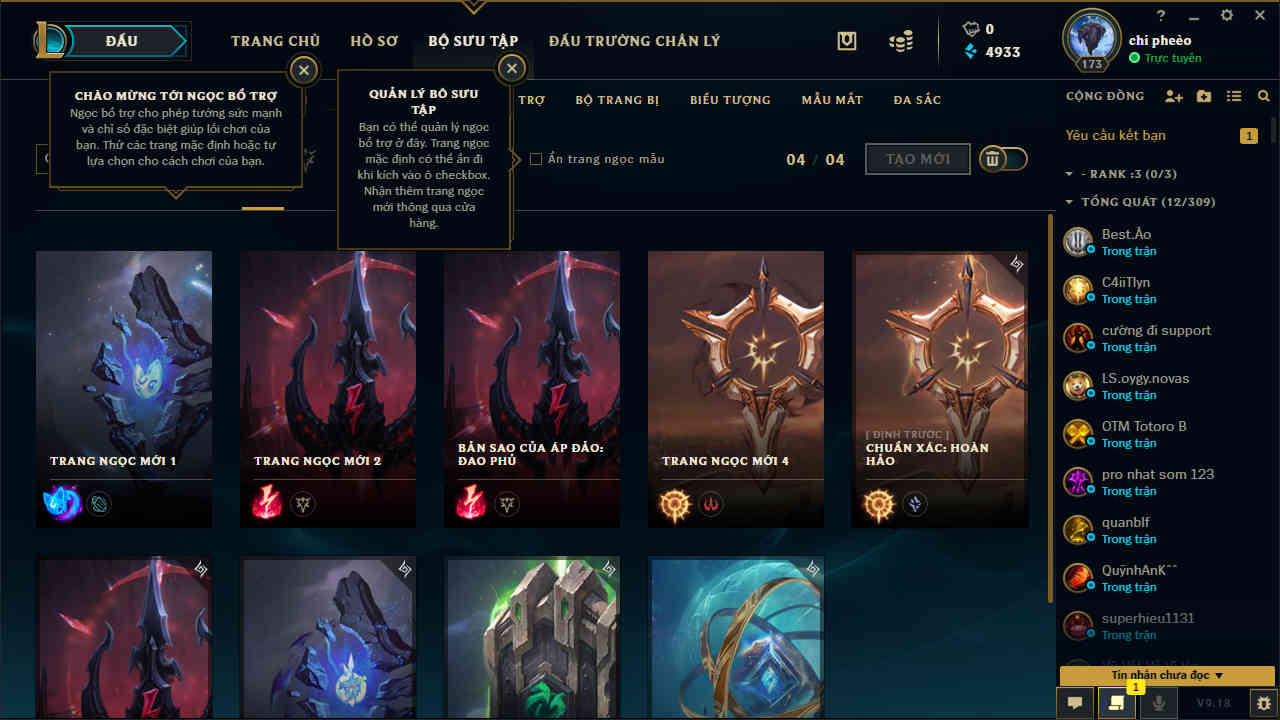This screenshot has height=720, width=1280.
Task: Check the Ẩn trang ngọc mẫu checkbox
Action: (x=536, y=159)
